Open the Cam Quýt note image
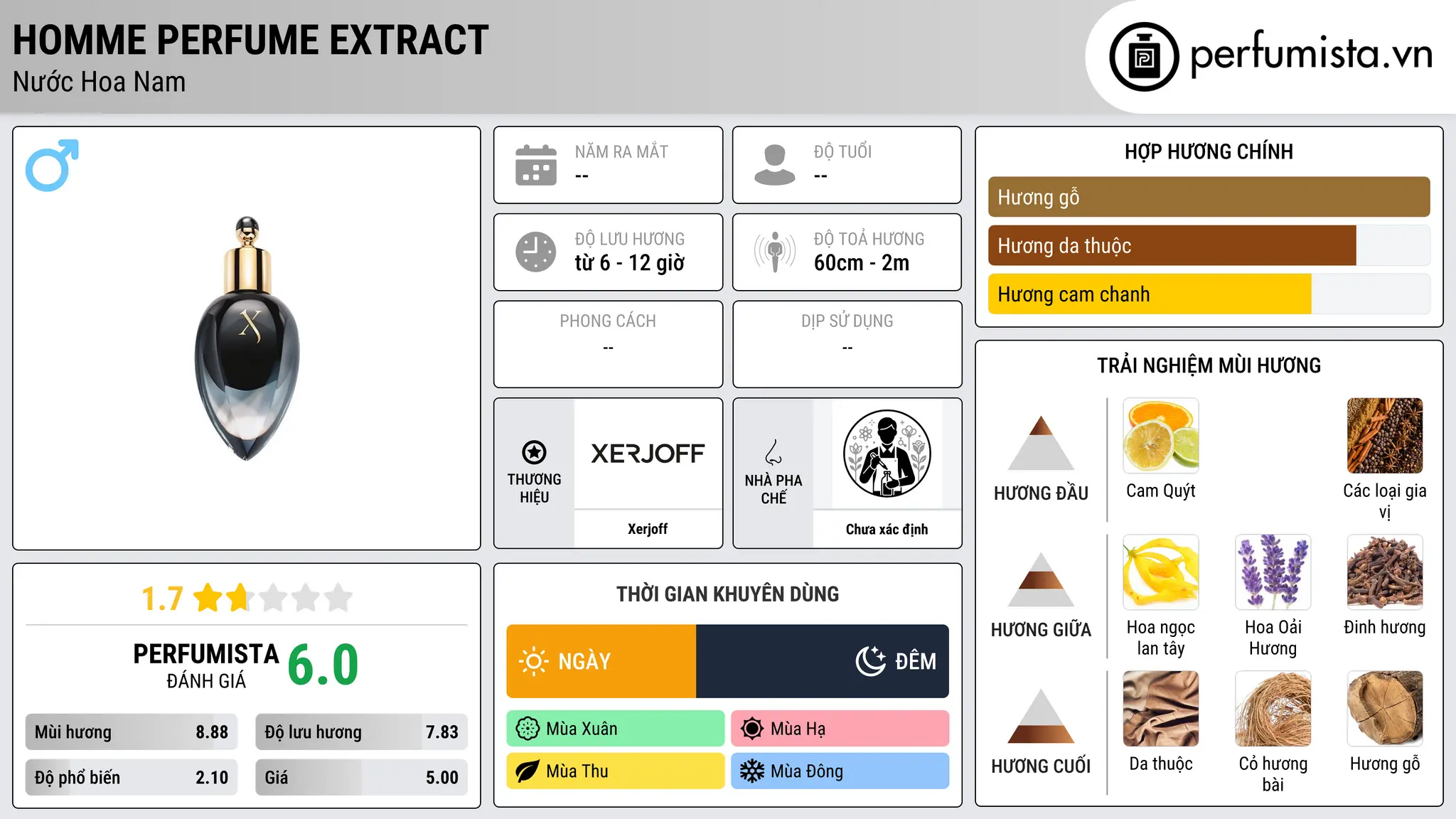 [x=1161, y=436]
